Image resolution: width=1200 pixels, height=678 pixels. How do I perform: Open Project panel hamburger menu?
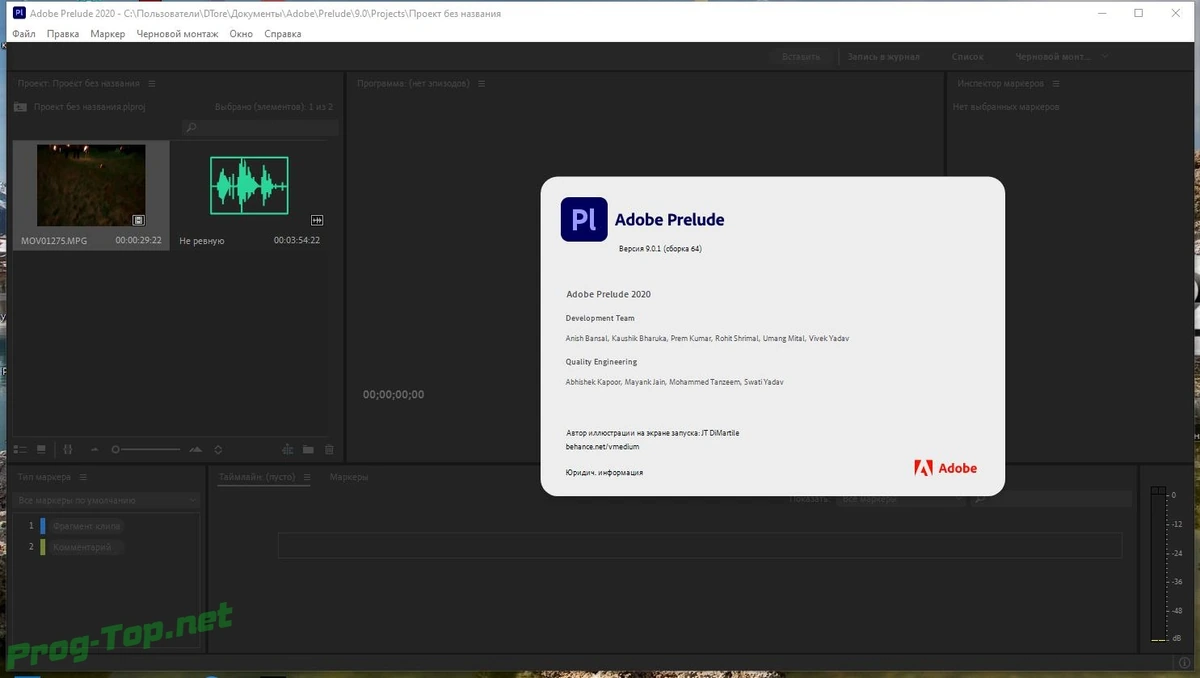click(x=151, y=84)
